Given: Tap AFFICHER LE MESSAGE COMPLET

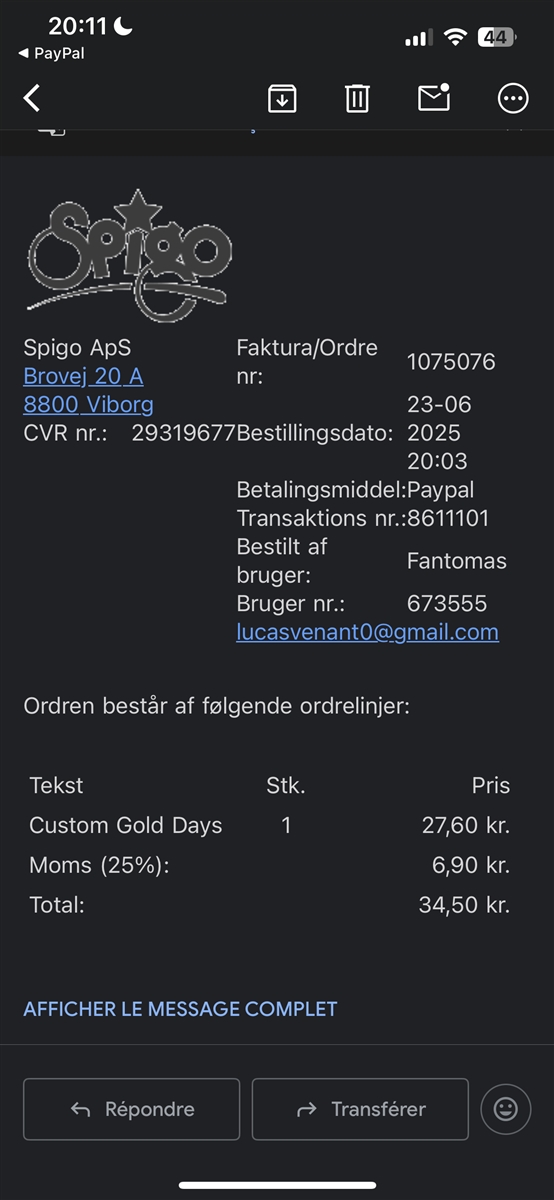Looking at the screenshot, I should 180,1009.
